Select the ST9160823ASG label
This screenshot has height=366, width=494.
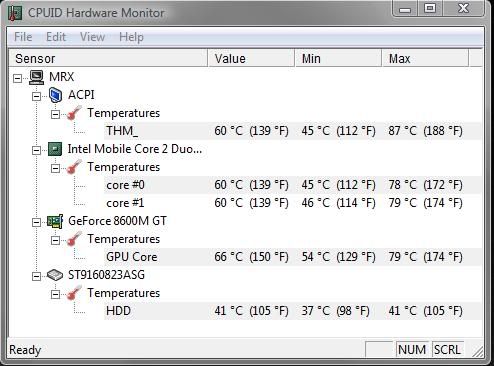tap(106, 275)
